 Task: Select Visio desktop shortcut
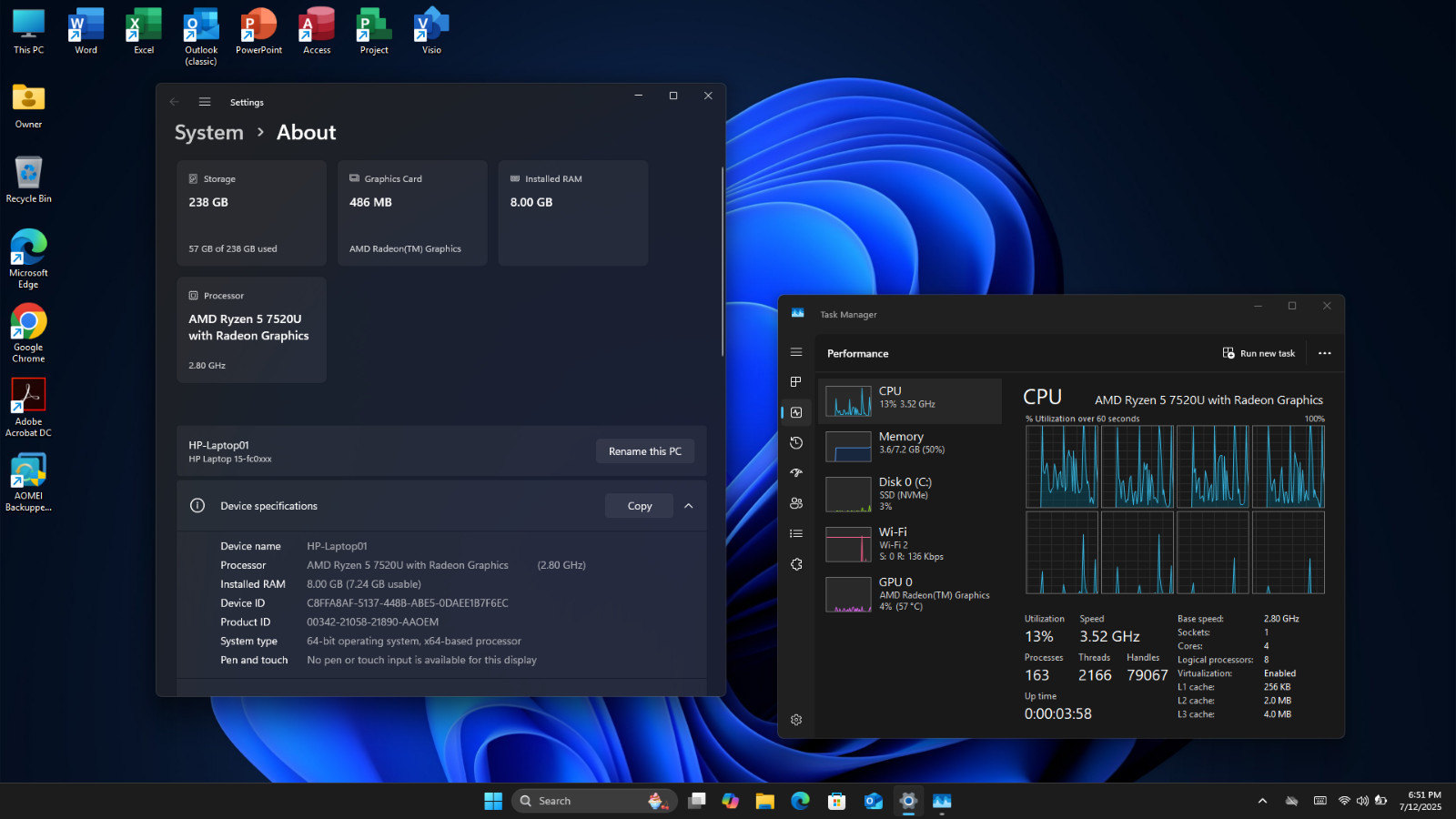(x=431, y=33)
